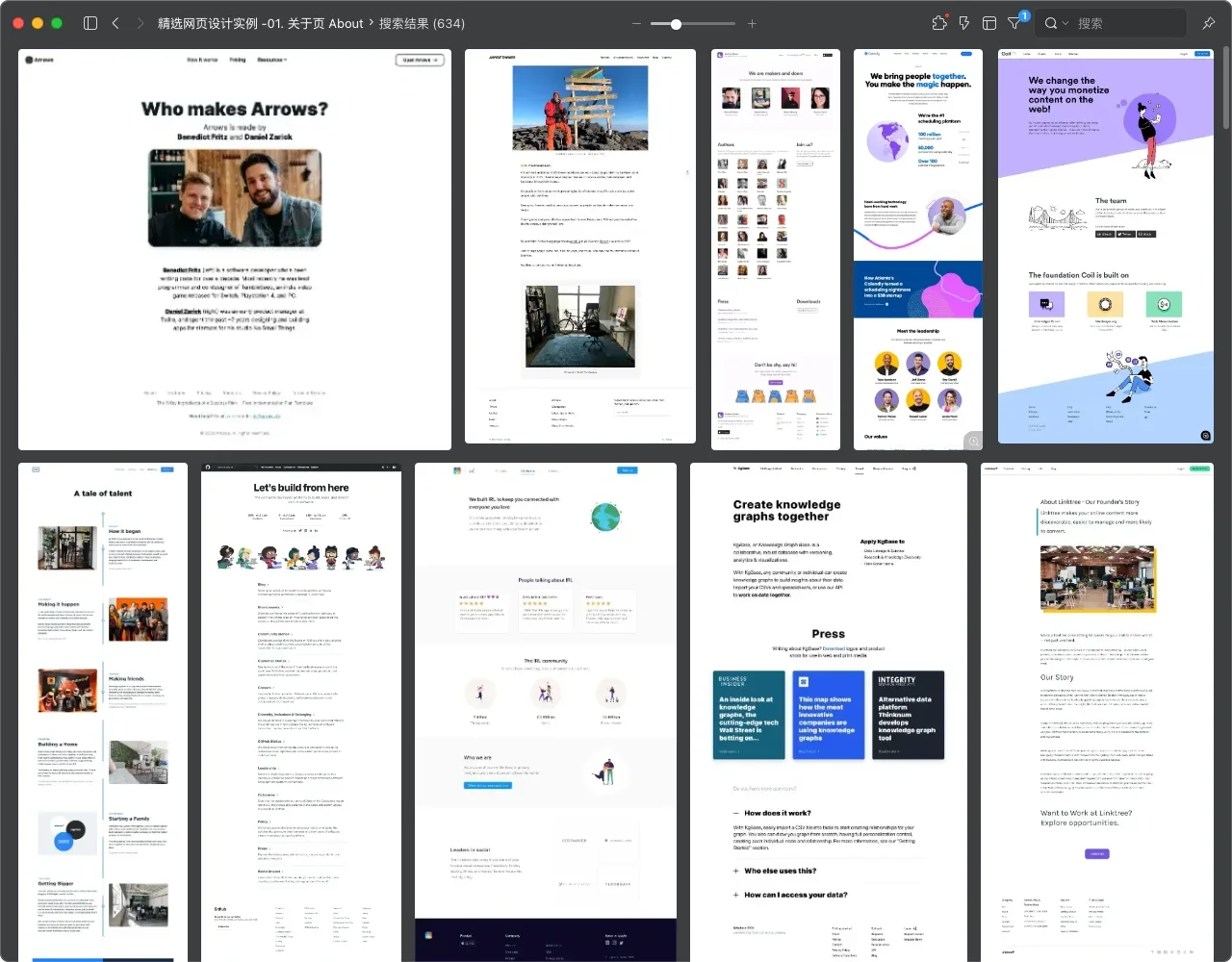Viewport: 1232px width, 962px height.
Task: Toggle the sidebar panel visibility
Action: tap(90, 23)
